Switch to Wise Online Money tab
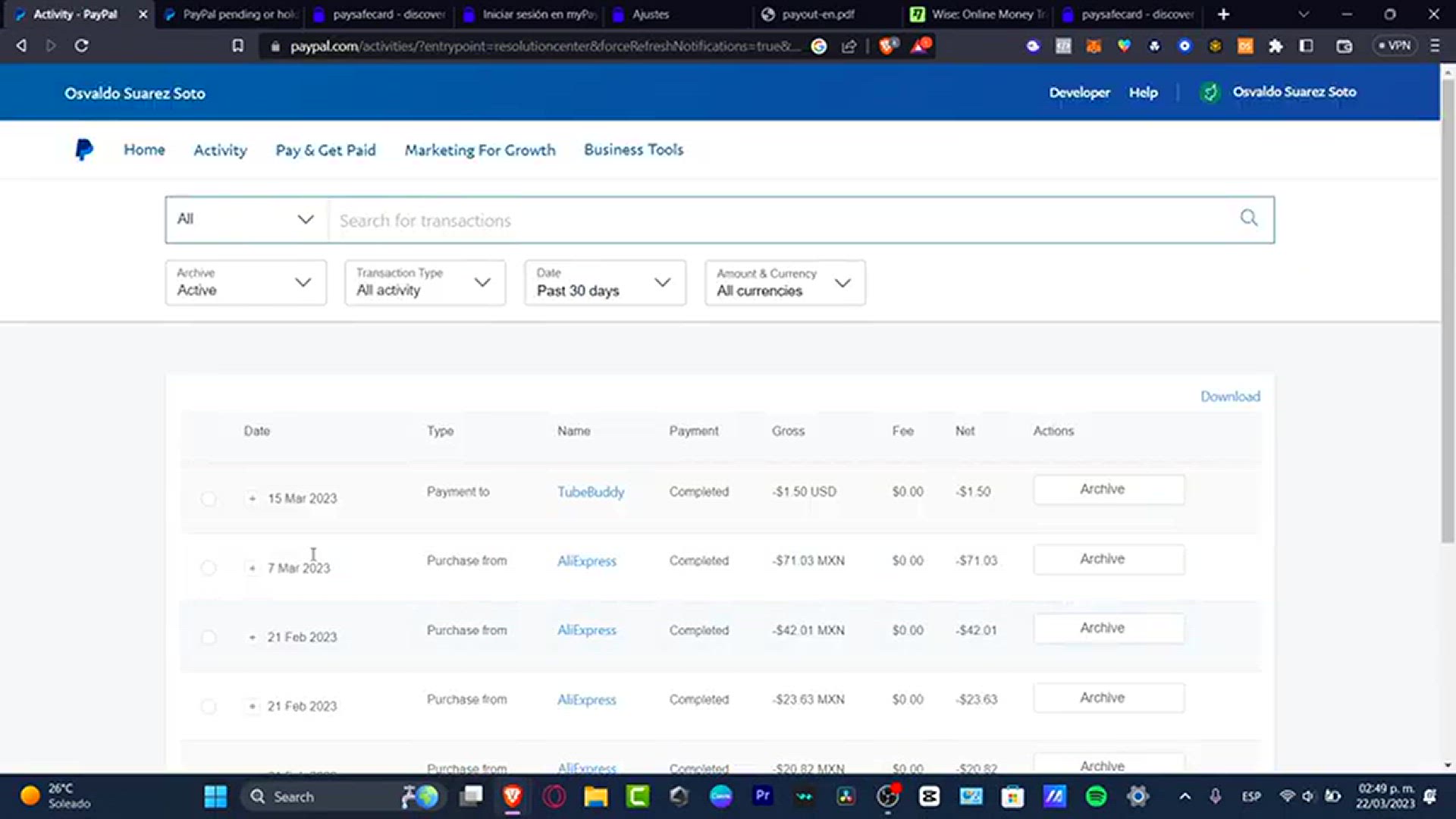1456x819 pixels. pos(979,14)
